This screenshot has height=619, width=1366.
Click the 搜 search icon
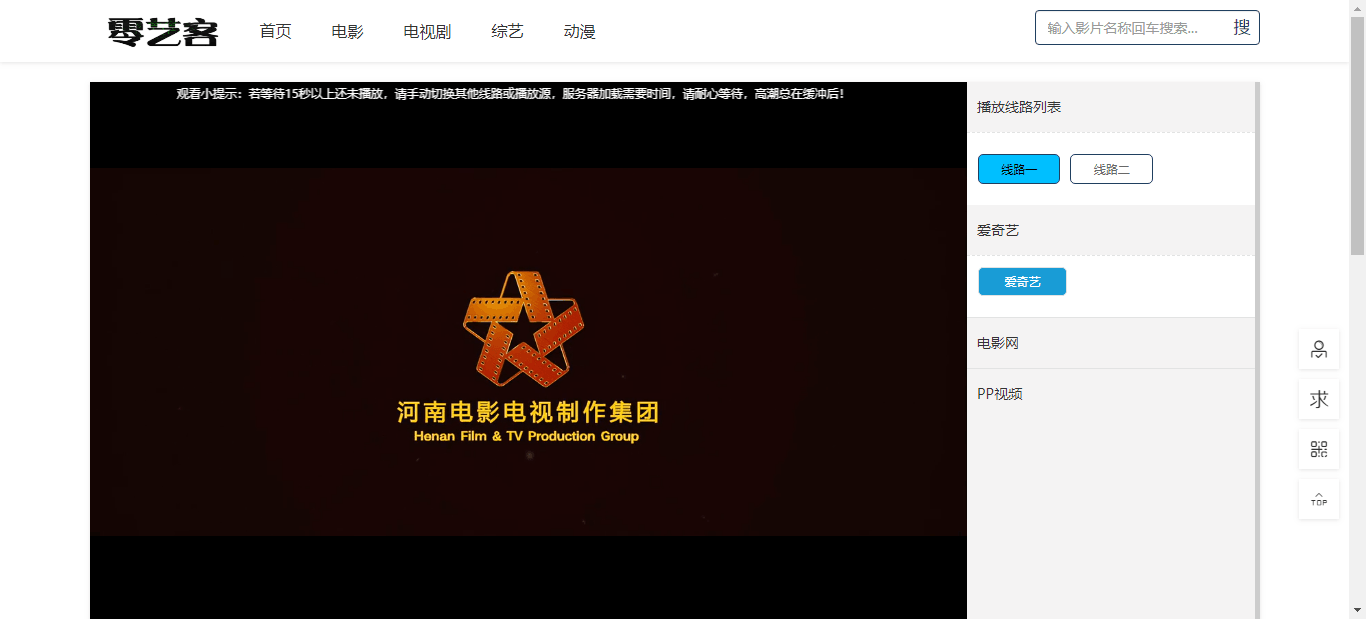[1241, 27]
